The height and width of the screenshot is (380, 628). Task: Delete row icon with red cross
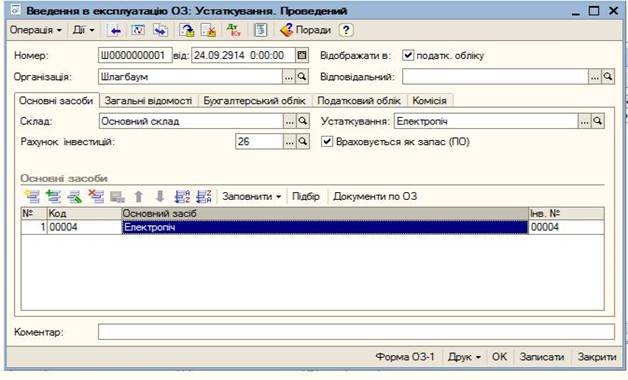(96, 196)
